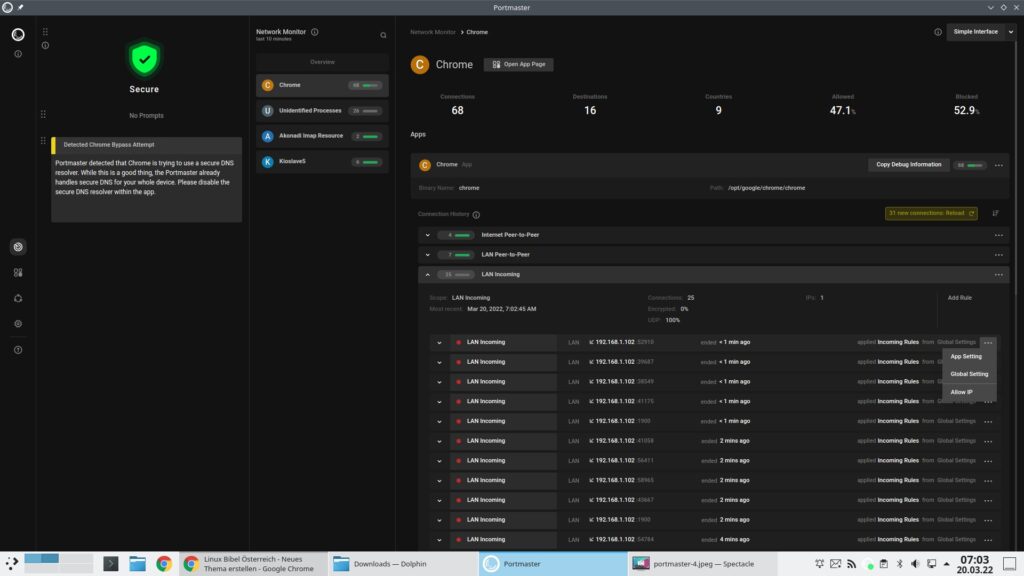Reload the 31 new connections

[931, 214]
